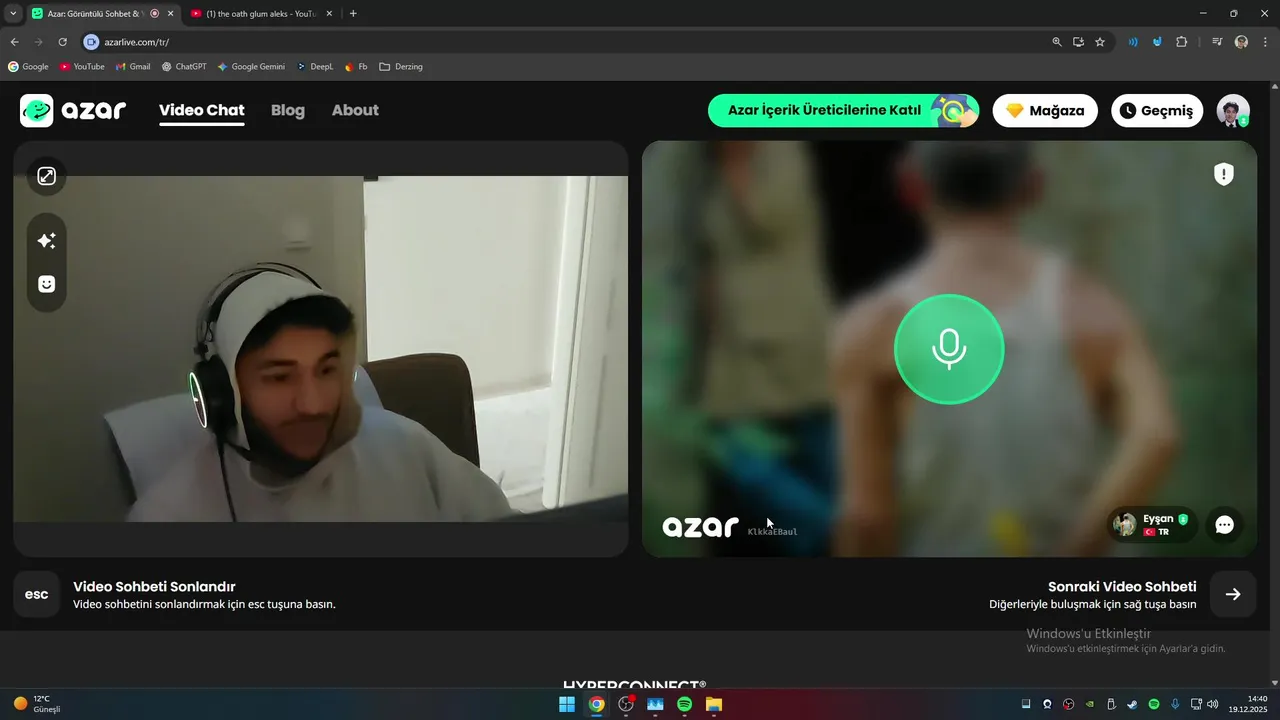This screenshot has height=720, width=1280.
Task: Close the YouTube browser tab
Action: pyautogui.click(x=329, y=14)
